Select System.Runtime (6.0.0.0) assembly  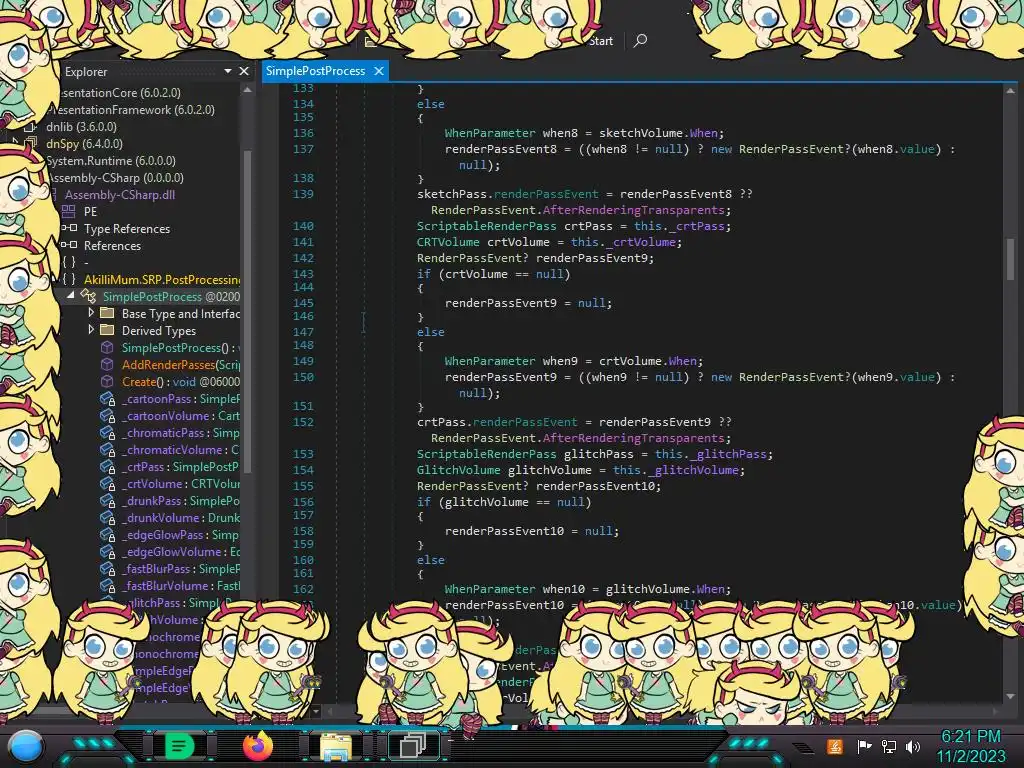click(x=111, y=161)
